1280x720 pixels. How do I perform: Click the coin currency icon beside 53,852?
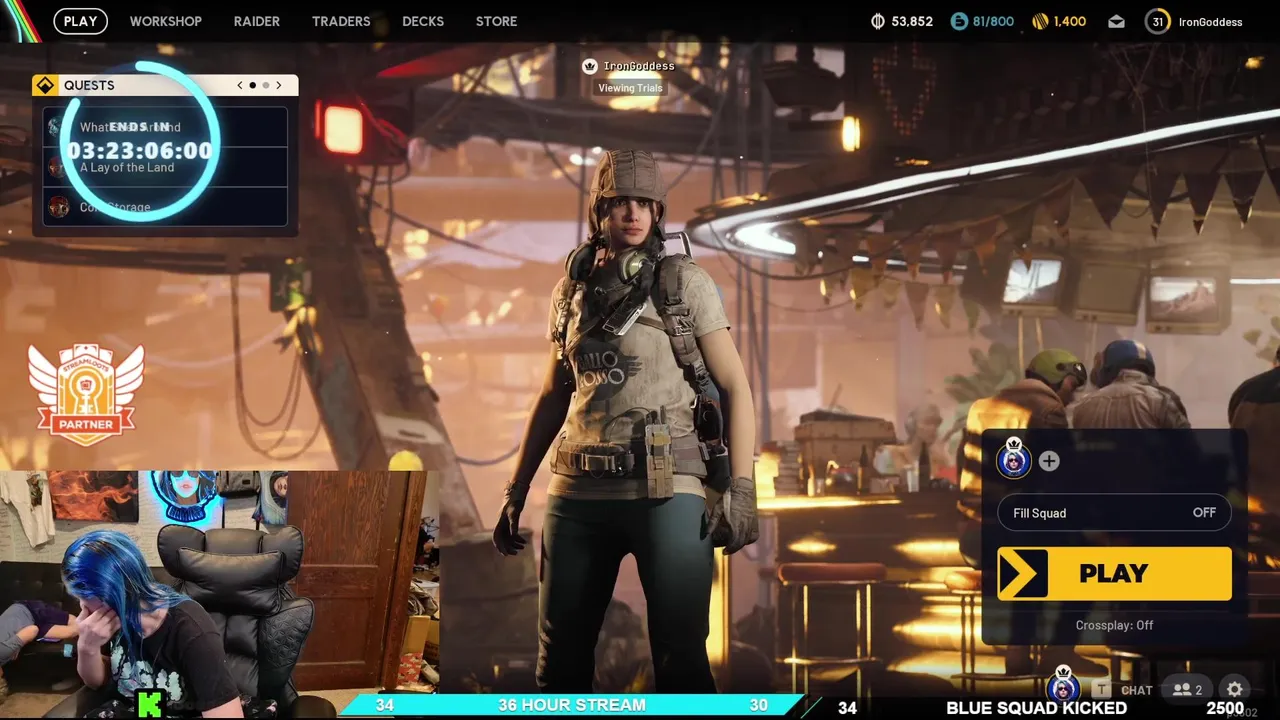tap(879, 21)
